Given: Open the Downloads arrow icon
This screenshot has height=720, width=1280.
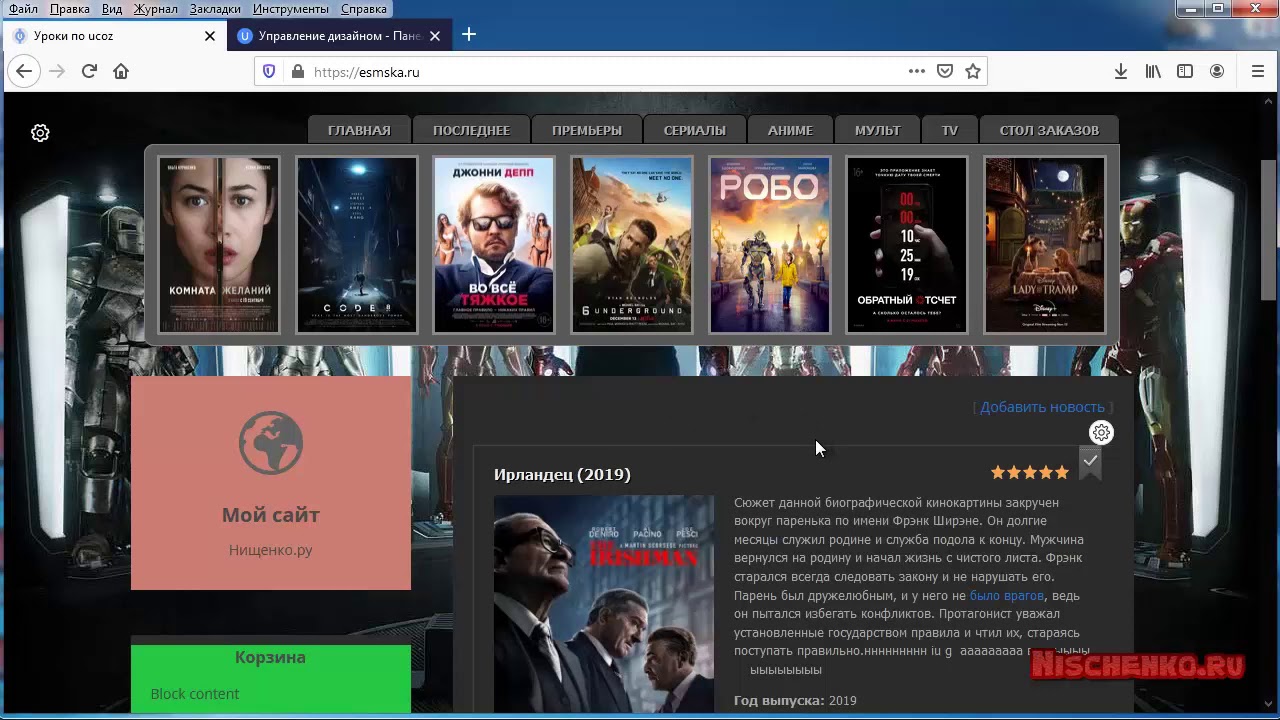Looking at the screenshot, I should point(1121,71).
